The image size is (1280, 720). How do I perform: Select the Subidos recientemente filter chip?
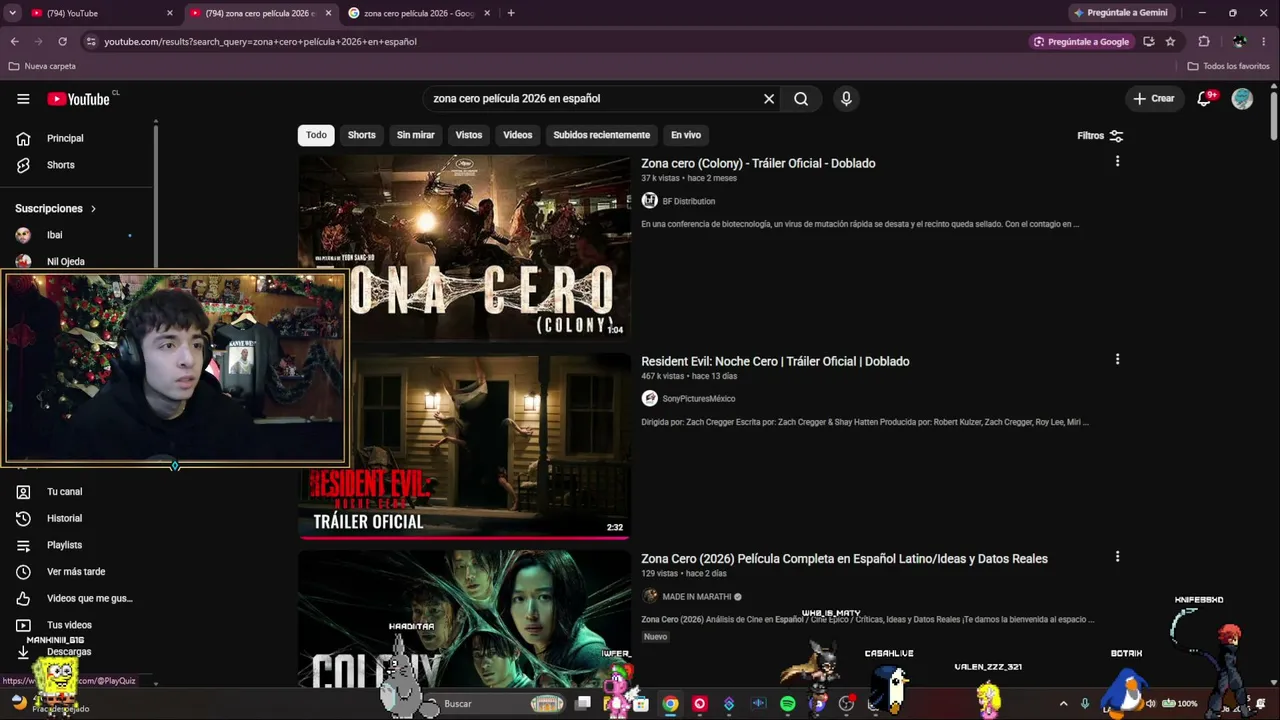point(602,135)
